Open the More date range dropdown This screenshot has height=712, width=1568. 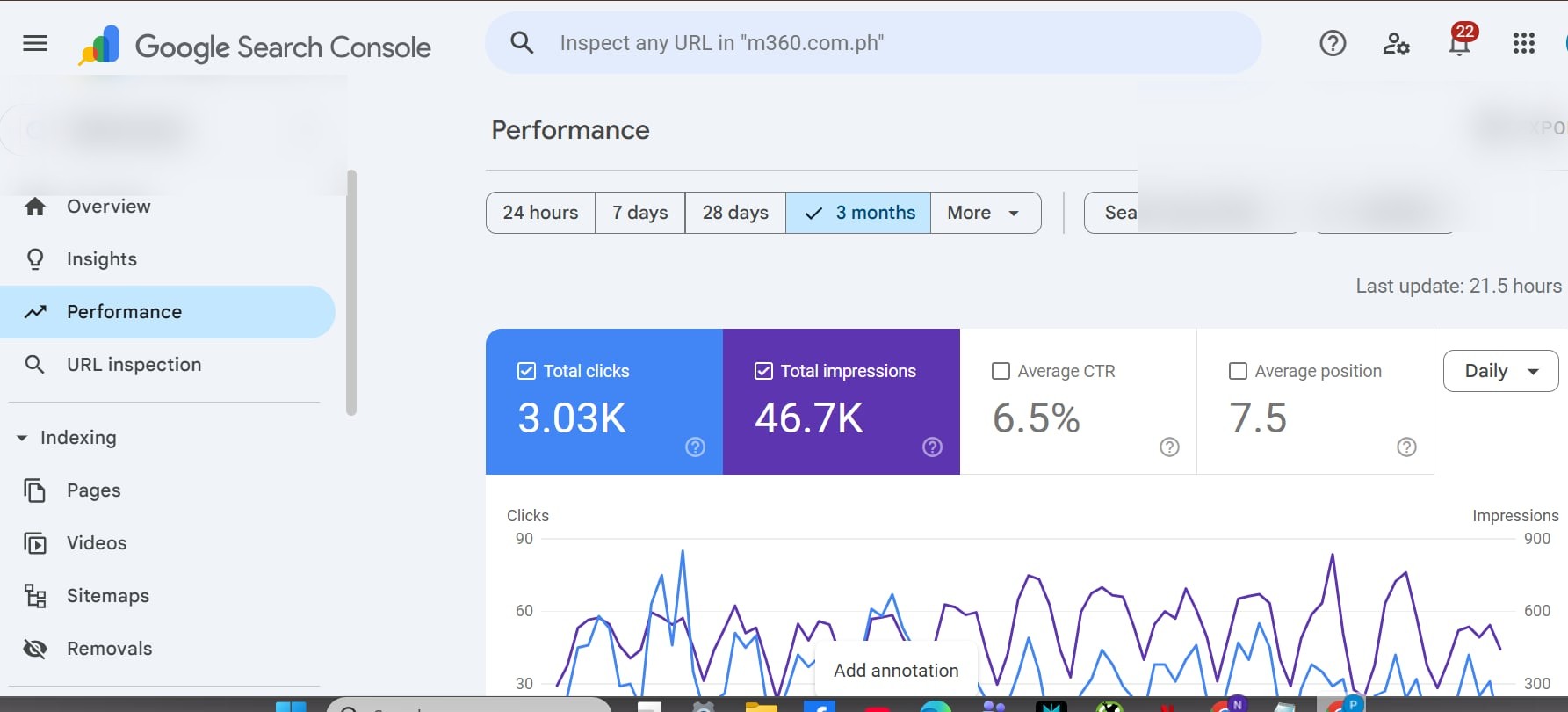point(986,213)
